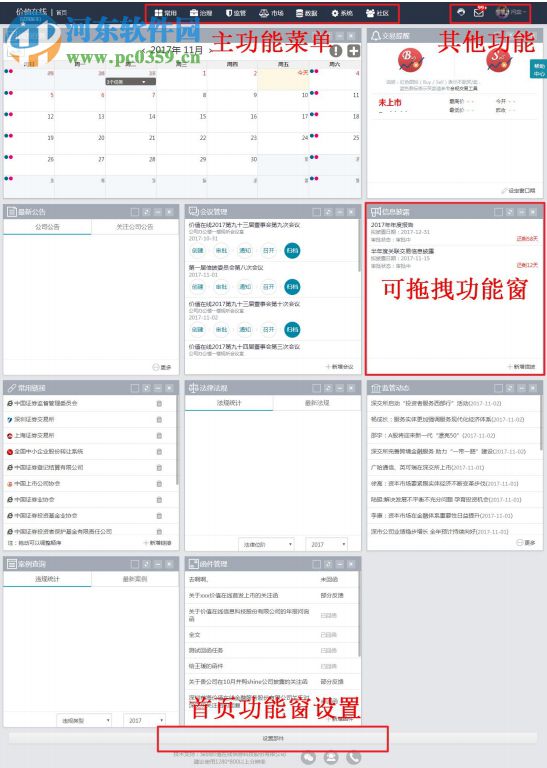Open the 2017 year dropdown in 法律法规 panel
This screenshot has width=547, height=768.
click(x=327, y=544)
